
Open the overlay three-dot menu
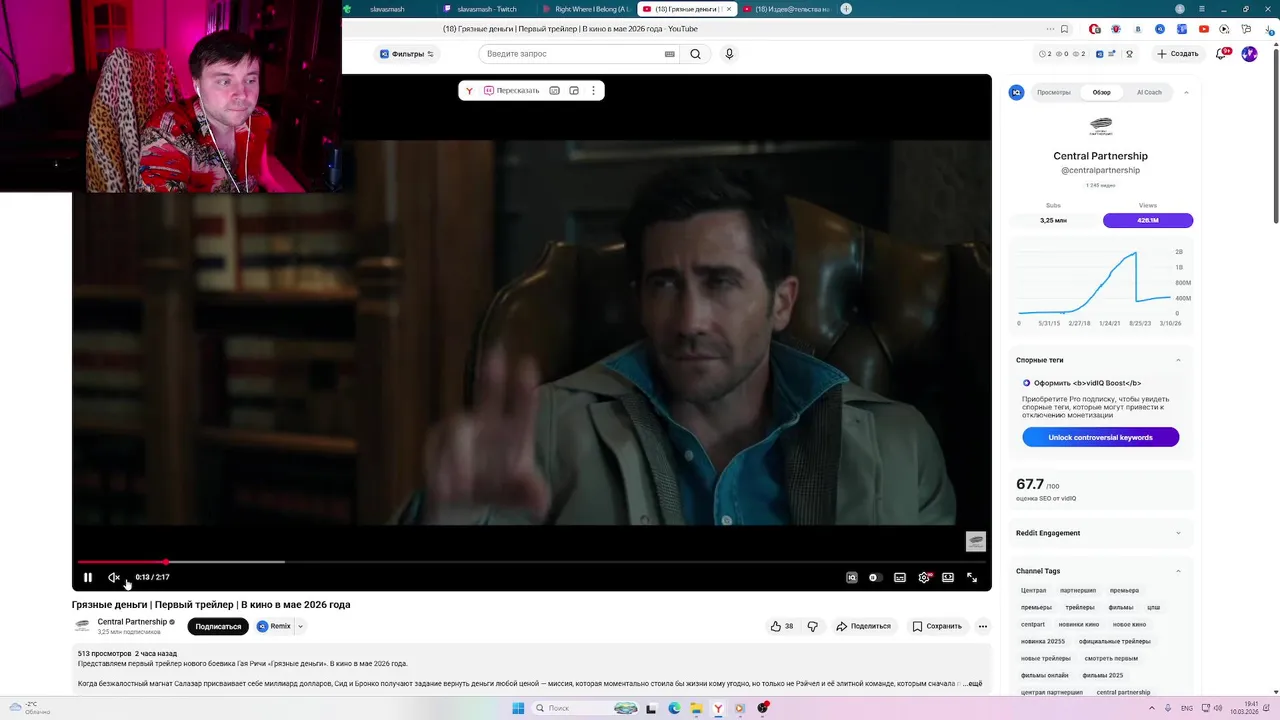tap(593, 91)
